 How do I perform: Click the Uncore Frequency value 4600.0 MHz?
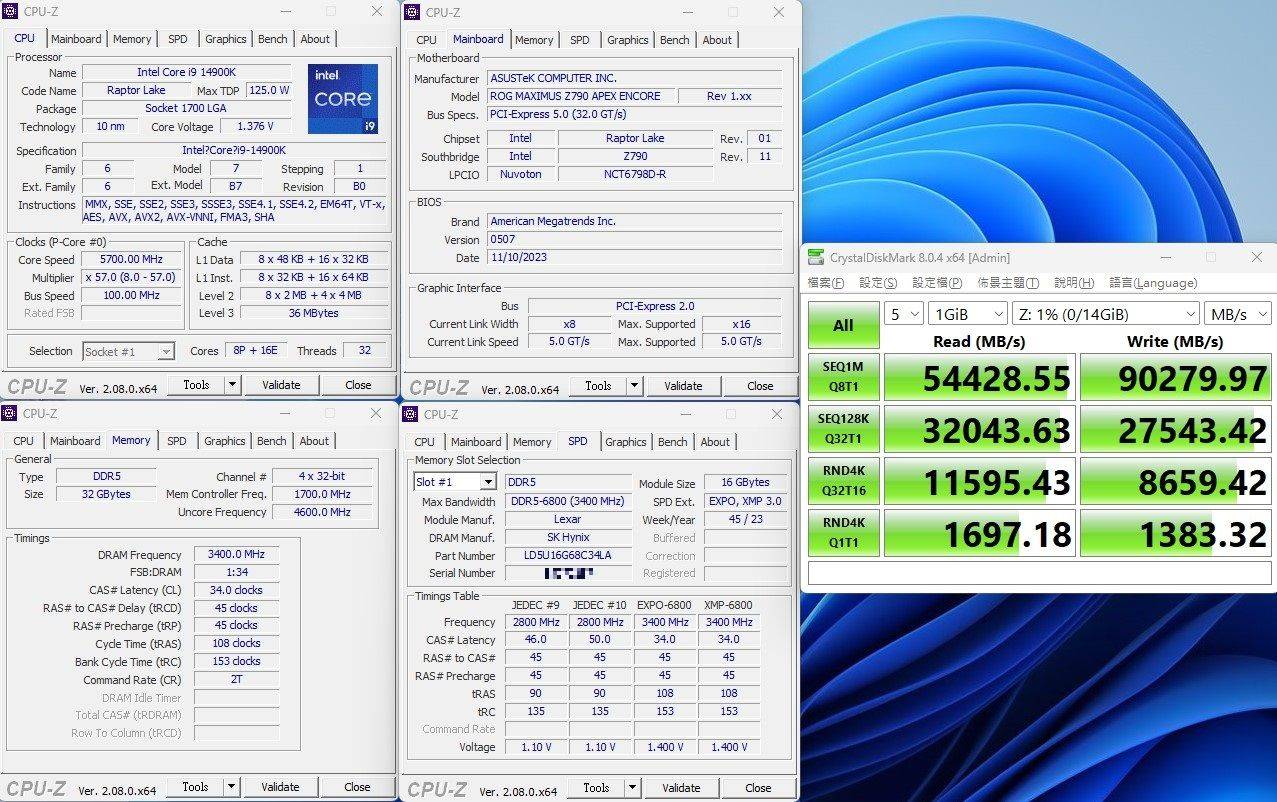coord(324,511)
